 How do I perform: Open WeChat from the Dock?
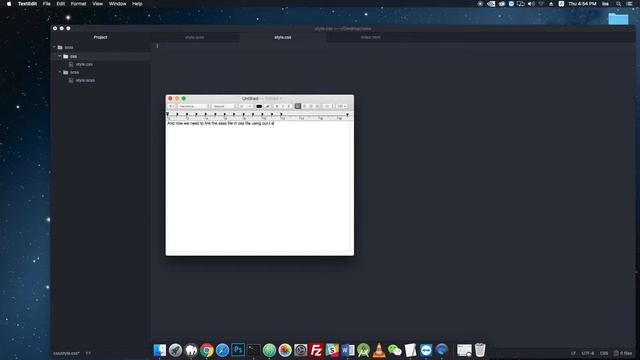click(395, 350)
